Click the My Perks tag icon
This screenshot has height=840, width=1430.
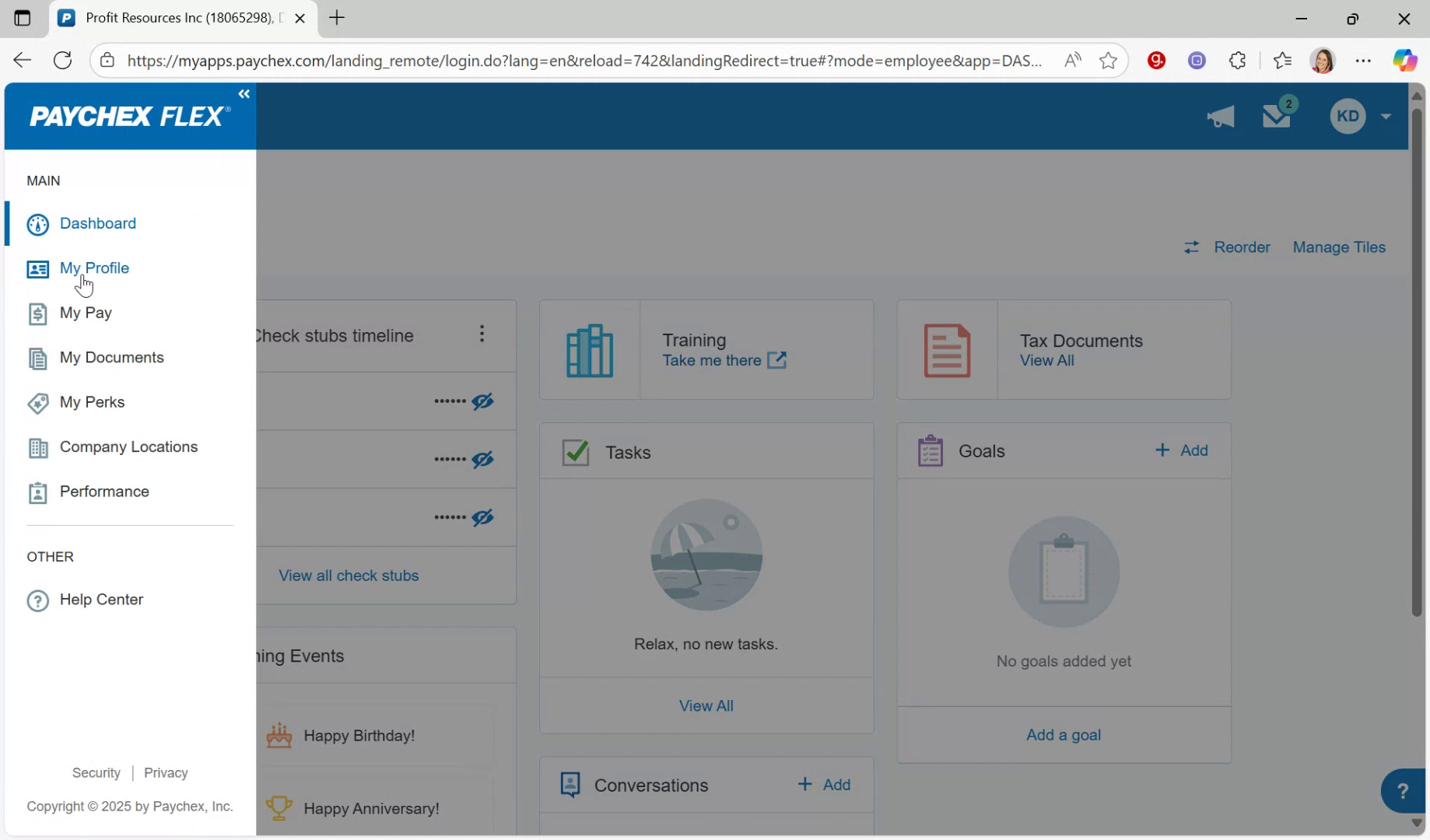[x=38, y=403]
